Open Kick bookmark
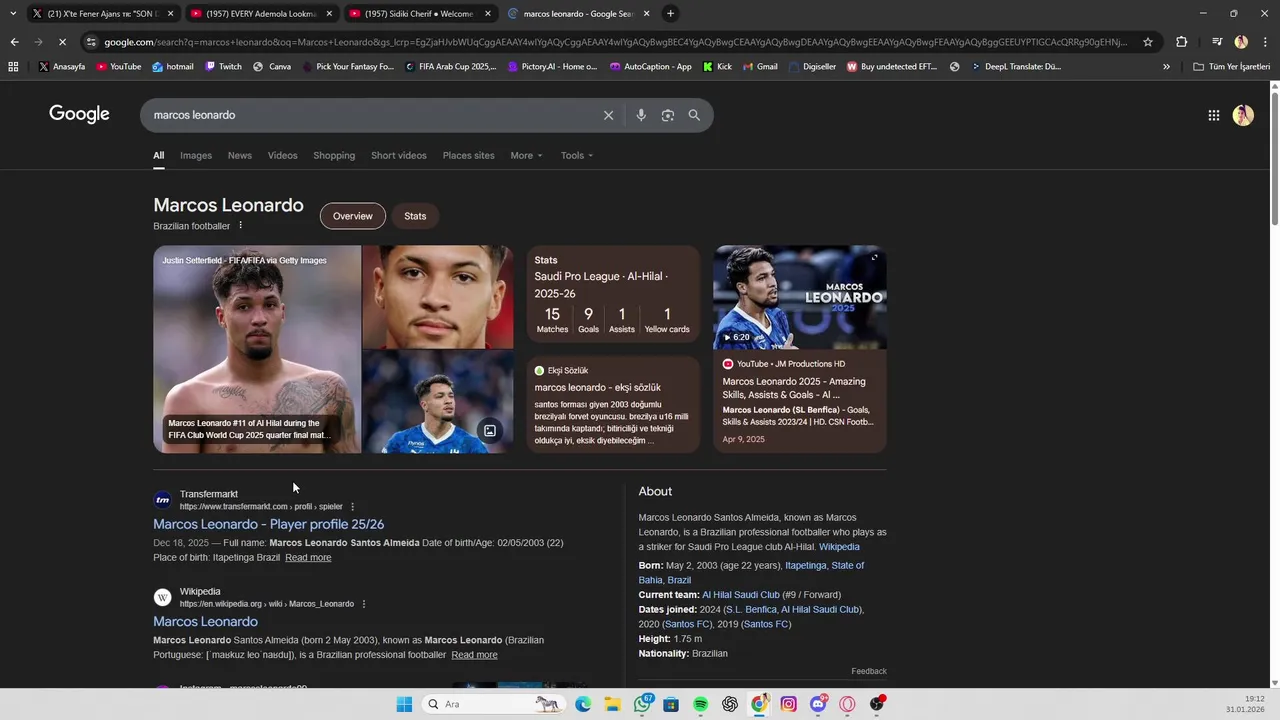Viewport: 1280px width, 720px height. (717, 67)
